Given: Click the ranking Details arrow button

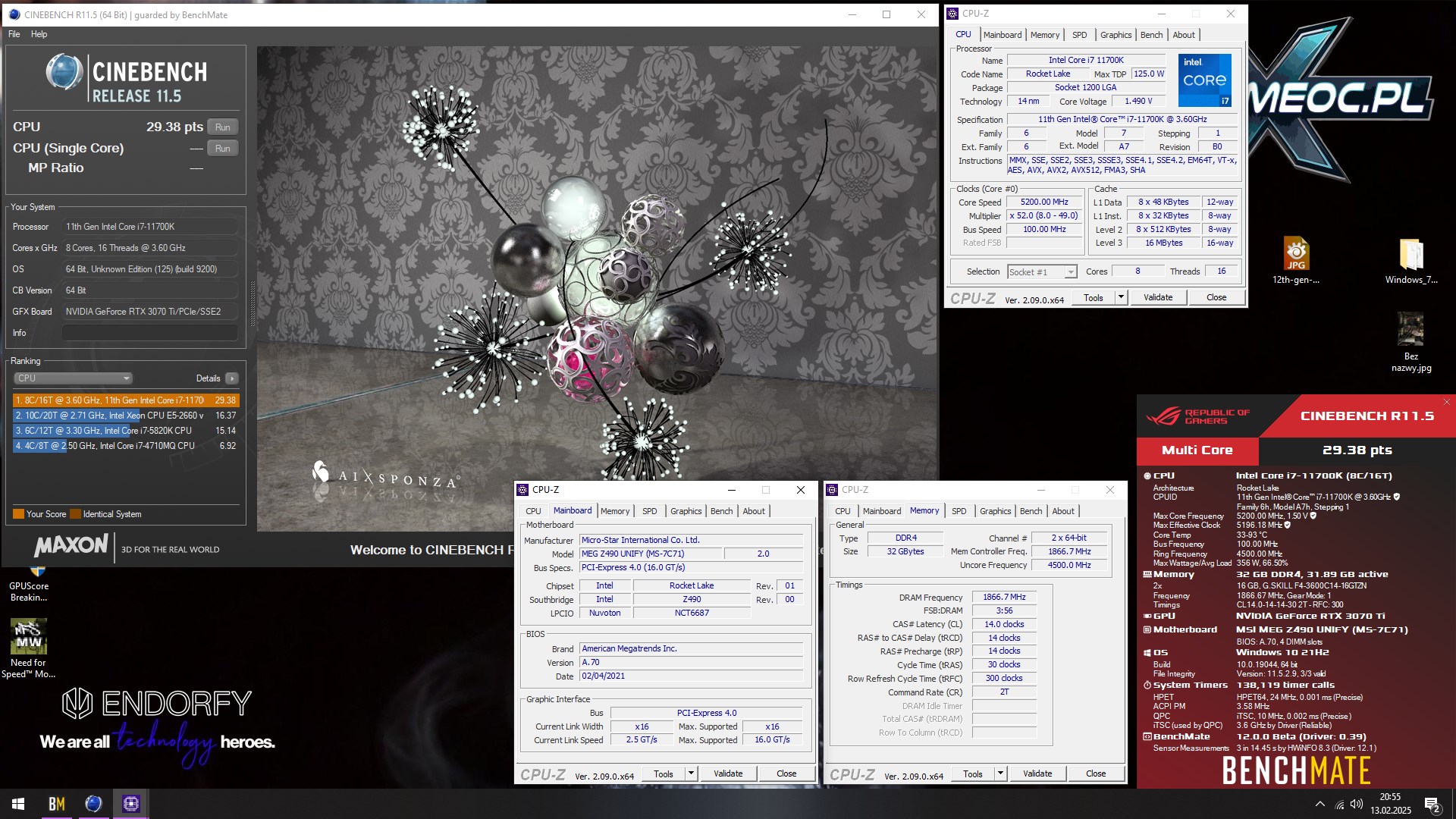Looking at the screenshot, I should click(232, 378).
